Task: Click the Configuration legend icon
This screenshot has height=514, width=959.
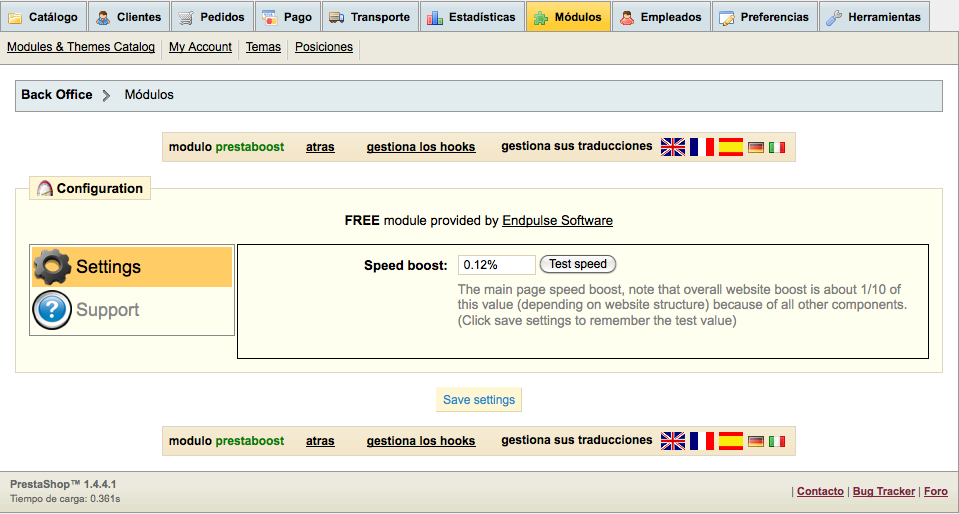Action: coord(45,188)
